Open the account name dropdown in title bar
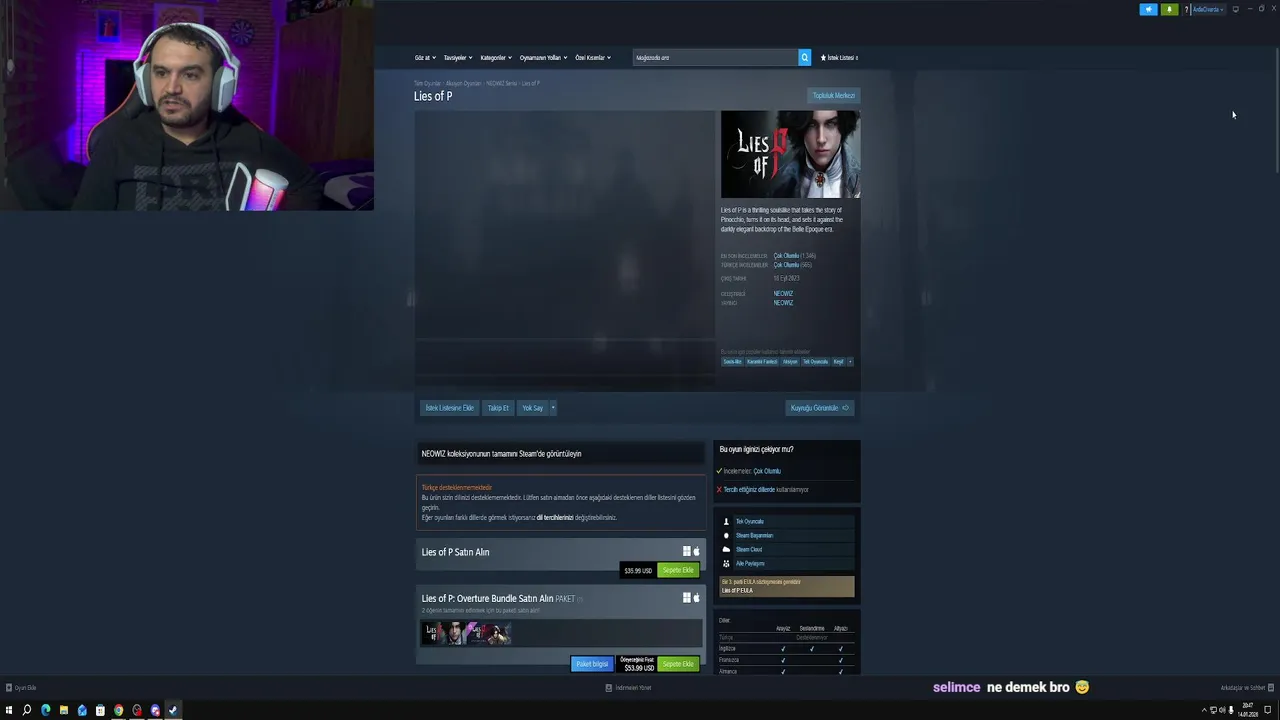The height and width of the screenshot is (720, 1280). coord(1207,10)
